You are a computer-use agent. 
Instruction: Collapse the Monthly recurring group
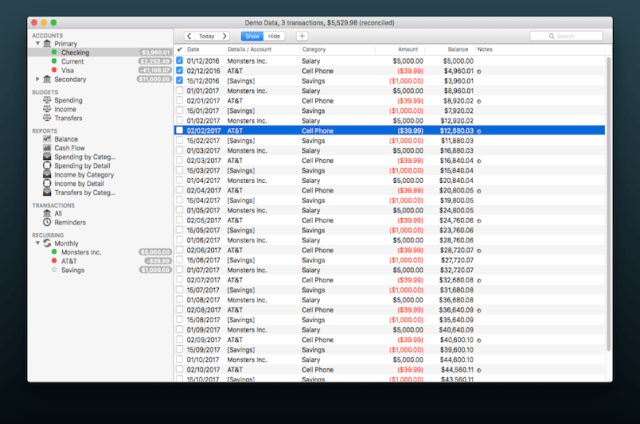38,243
